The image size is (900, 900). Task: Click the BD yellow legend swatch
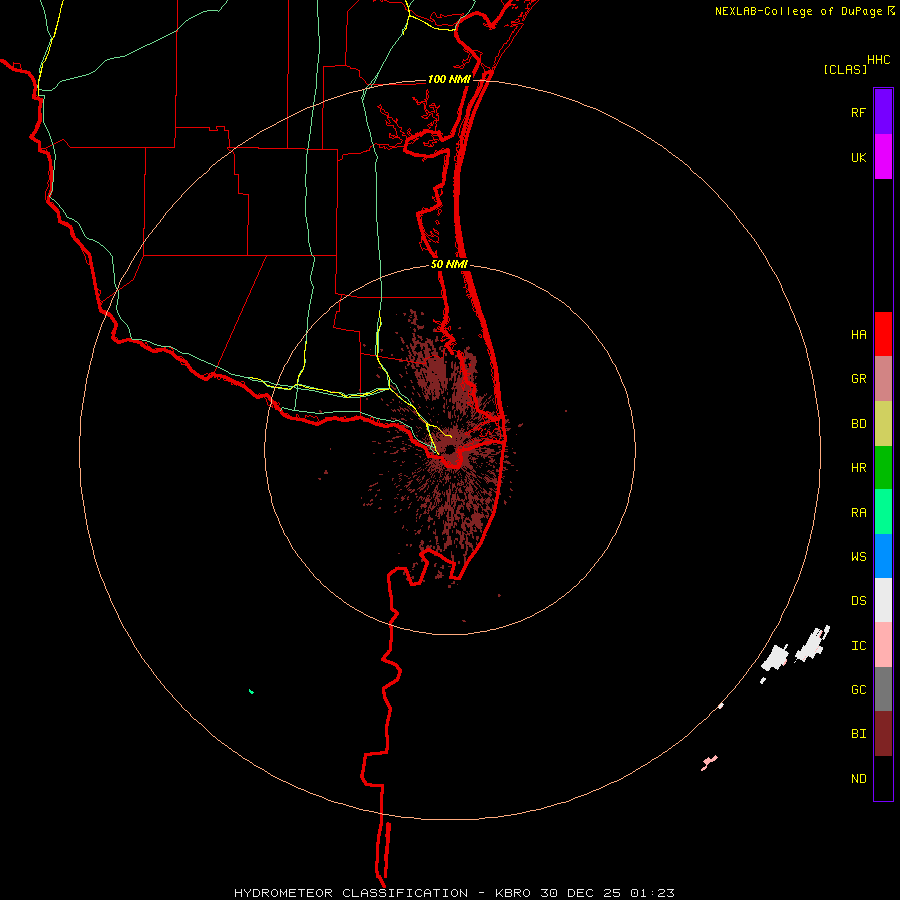(x=883, y=424)
